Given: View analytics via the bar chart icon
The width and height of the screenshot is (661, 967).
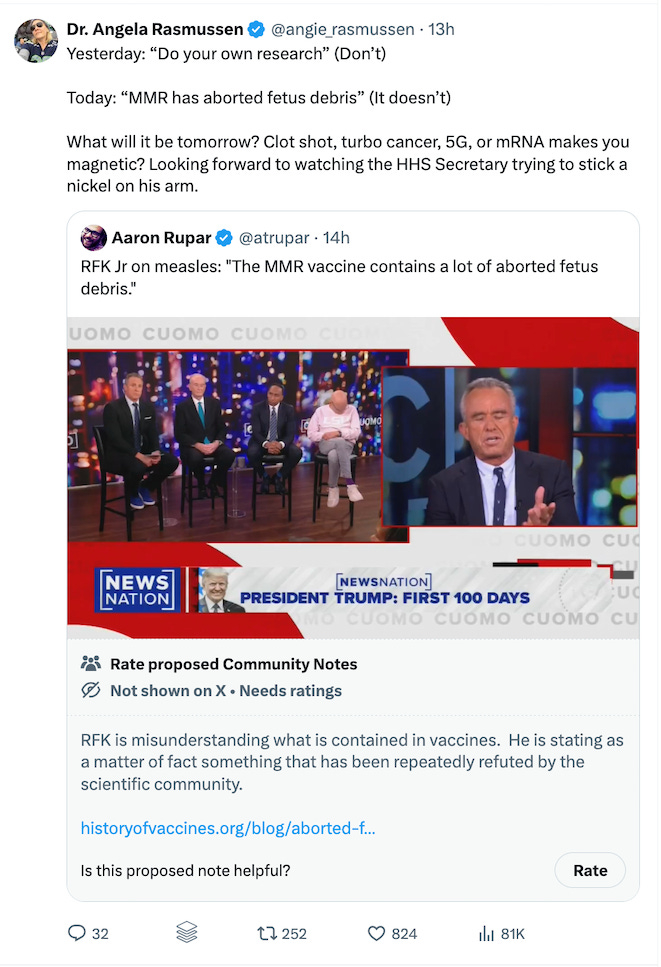Looking at the screenshot, I should point(487,934).
